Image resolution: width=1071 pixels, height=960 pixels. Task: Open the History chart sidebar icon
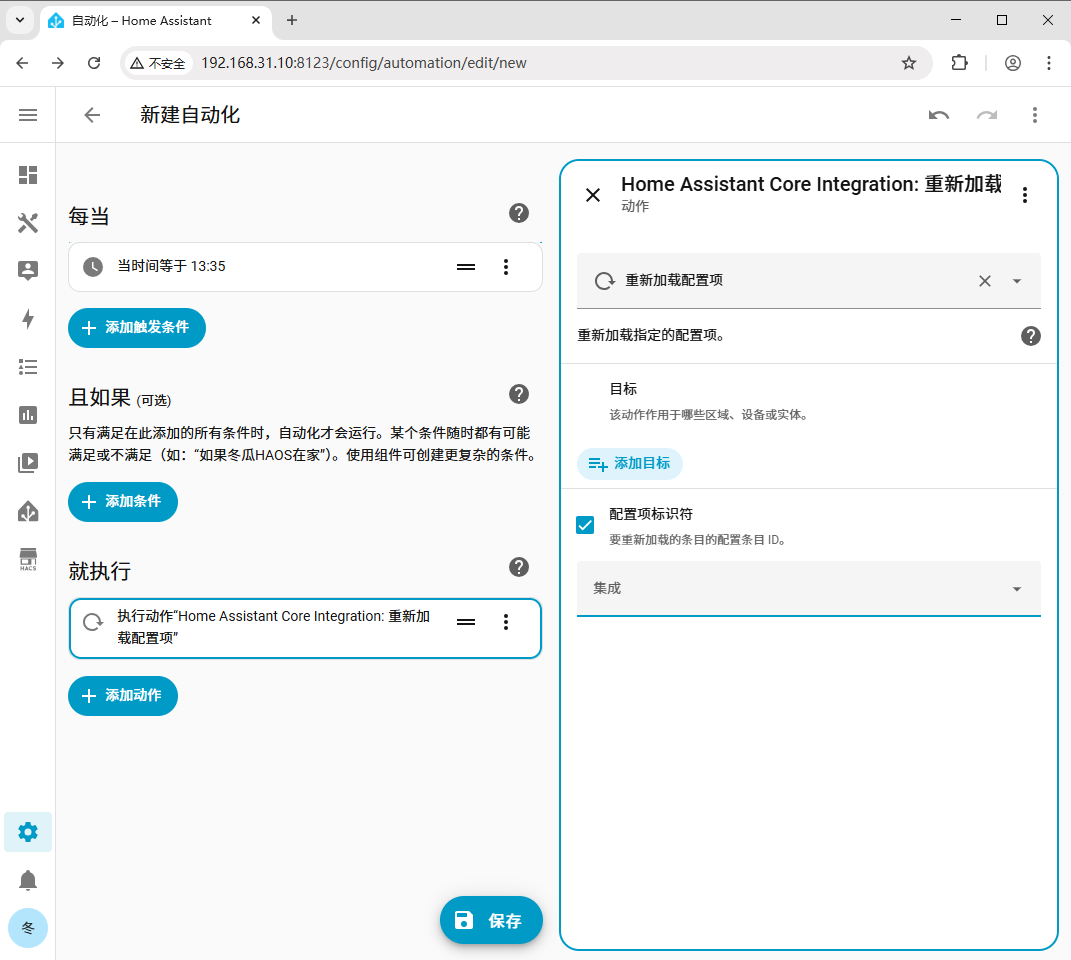click(x=28, y=415)
